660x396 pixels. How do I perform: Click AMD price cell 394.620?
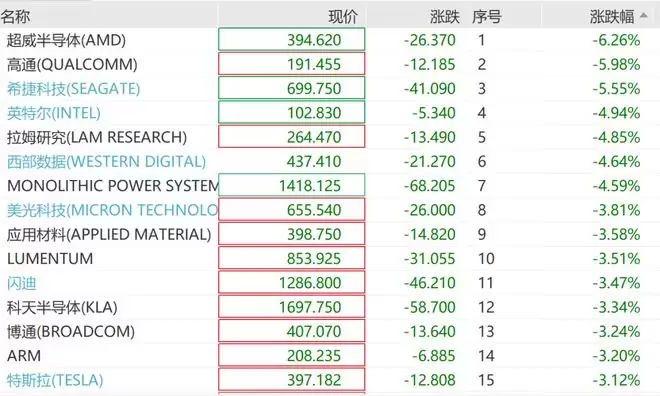292,40
